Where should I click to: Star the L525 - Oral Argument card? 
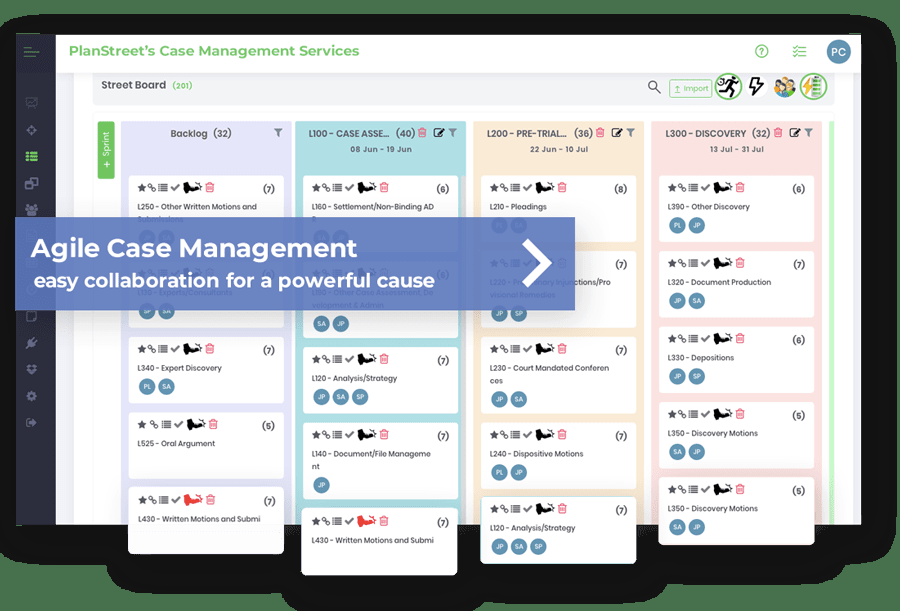coord(142,424)
